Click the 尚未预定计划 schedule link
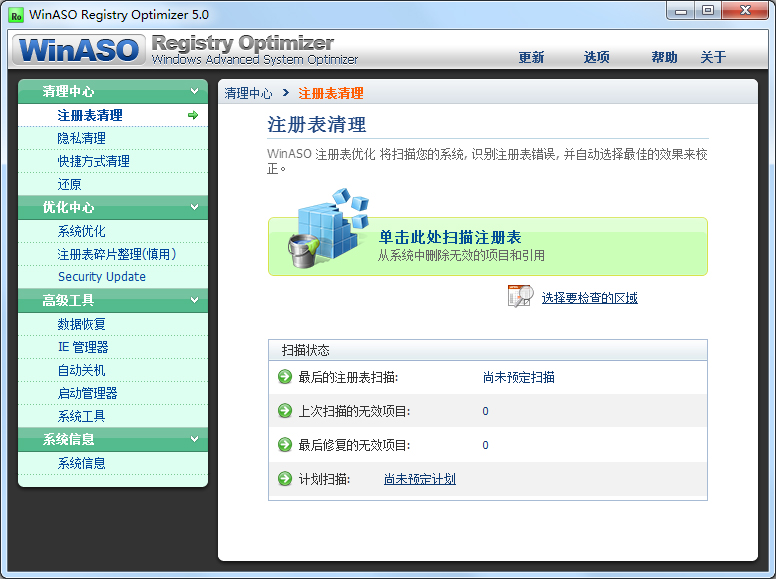 pyautogui.click(x=420, y=479)
